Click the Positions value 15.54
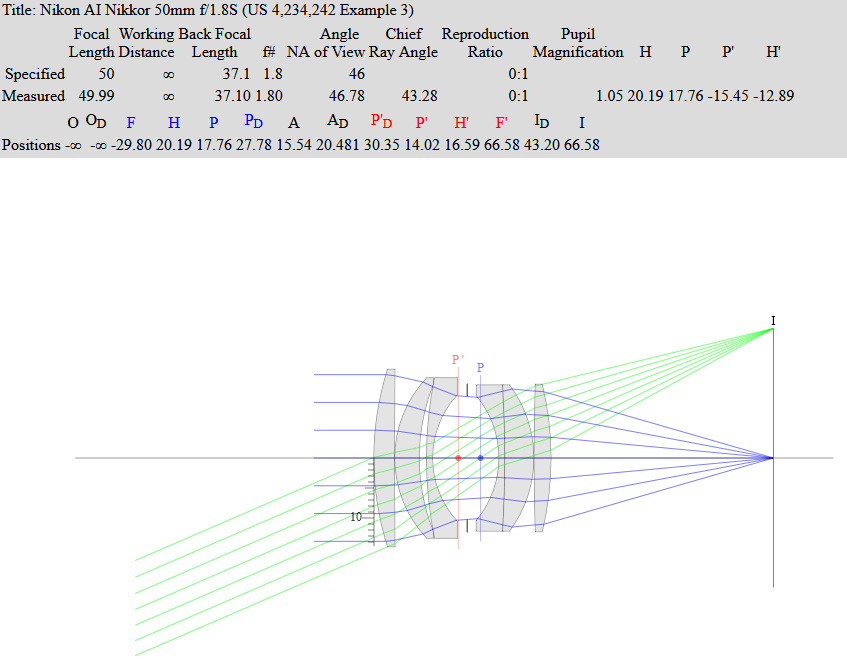 coord(294,145)
